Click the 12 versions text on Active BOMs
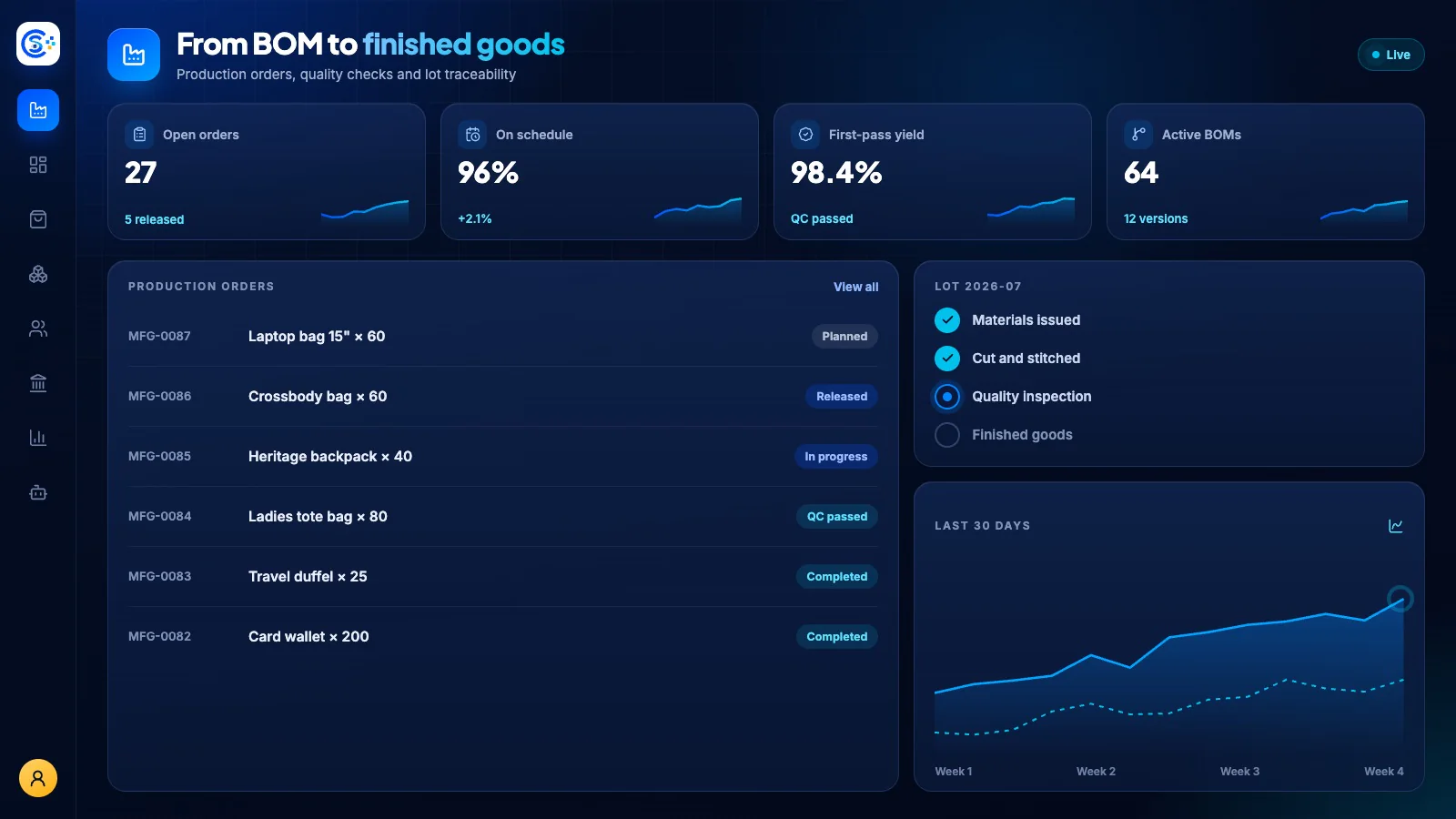Screen dimensions: 1456x819 [x=1156, y=218]
